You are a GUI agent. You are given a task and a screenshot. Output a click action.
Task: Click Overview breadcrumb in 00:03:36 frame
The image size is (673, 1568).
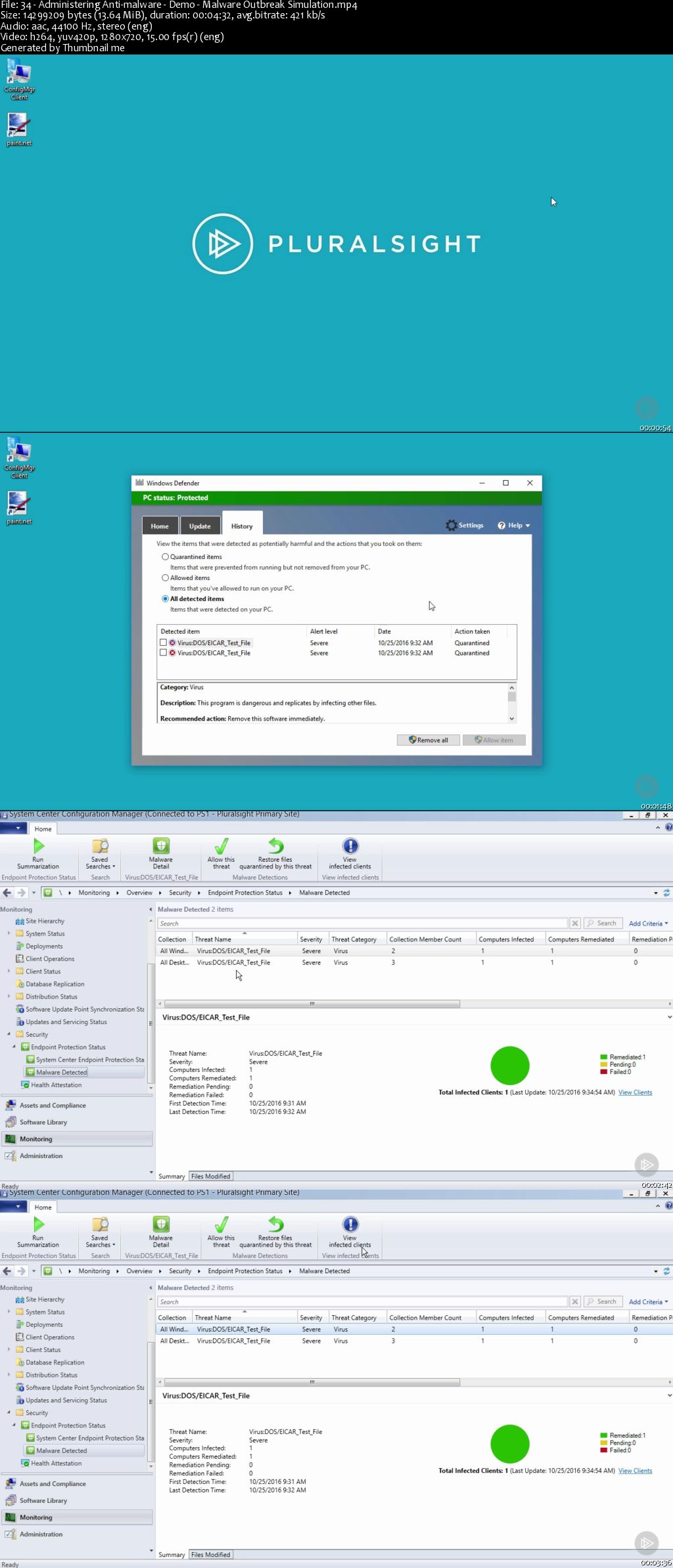click(x=139, y=1271)
